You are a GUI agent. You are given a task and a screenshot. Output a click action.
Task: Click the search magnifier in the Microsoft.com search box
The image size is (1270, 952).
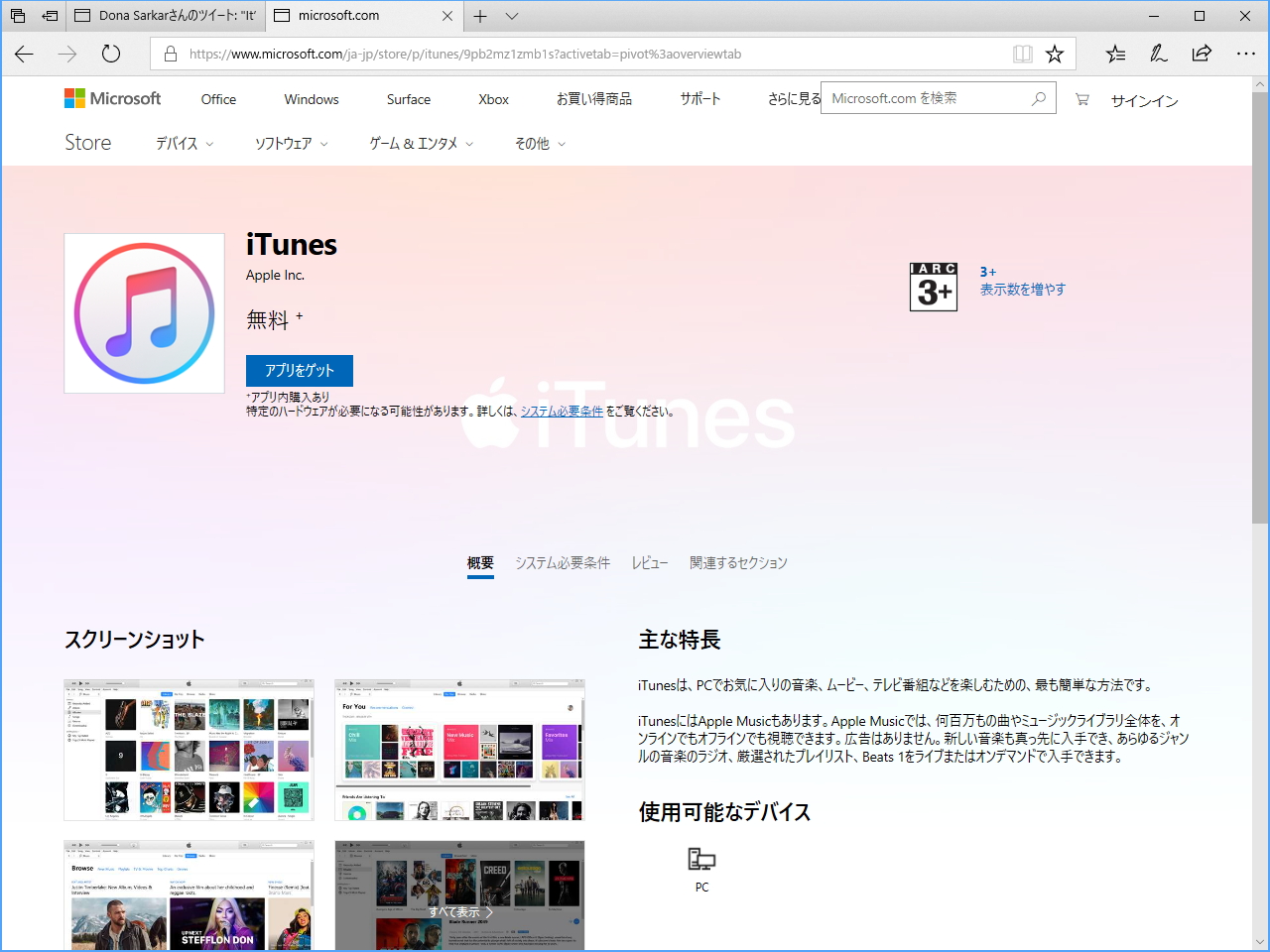[1039, 98]
